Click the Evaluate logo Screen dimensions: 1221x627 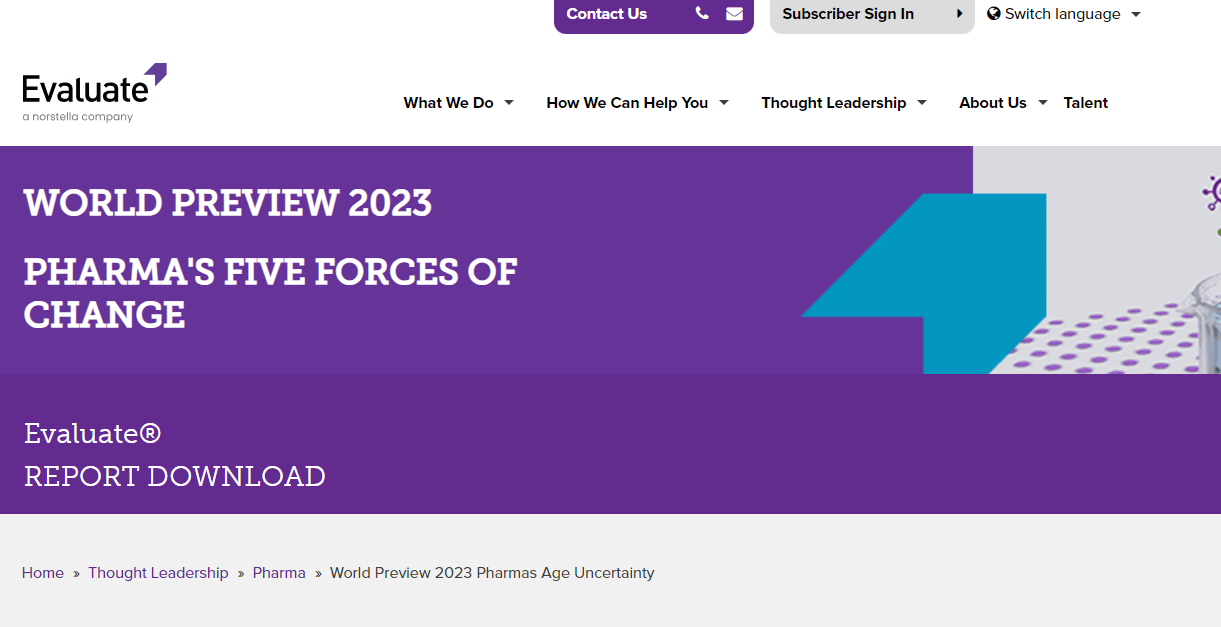pos(94,93)
